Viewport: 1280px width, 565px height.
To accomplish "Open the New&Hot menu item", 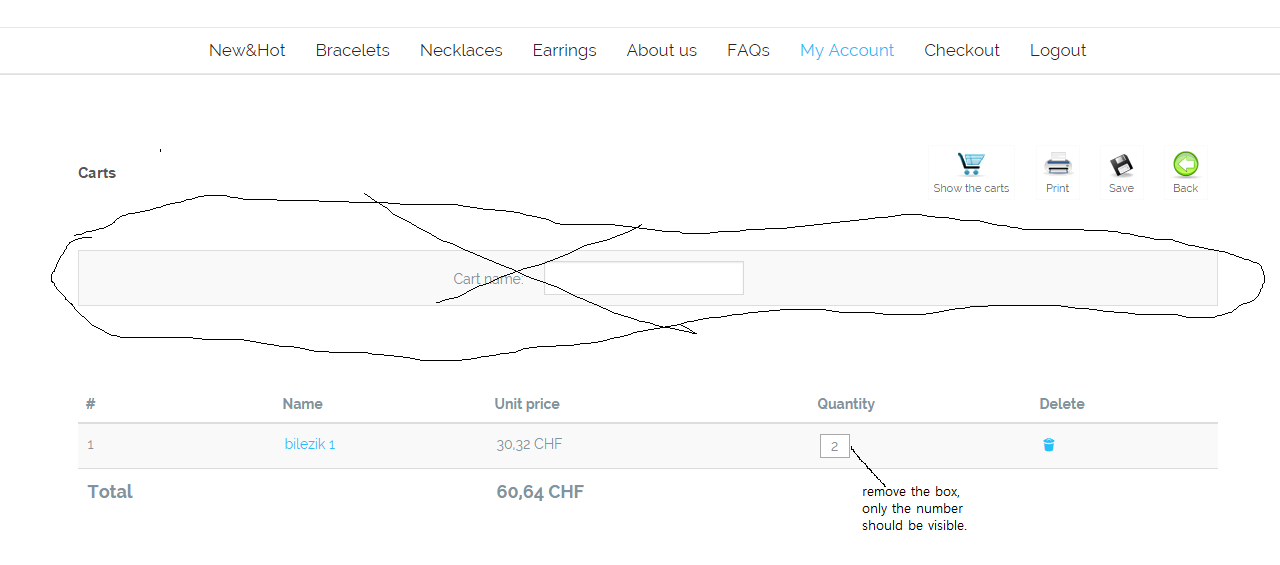I will pyautogui.click(x=247, y=50).
